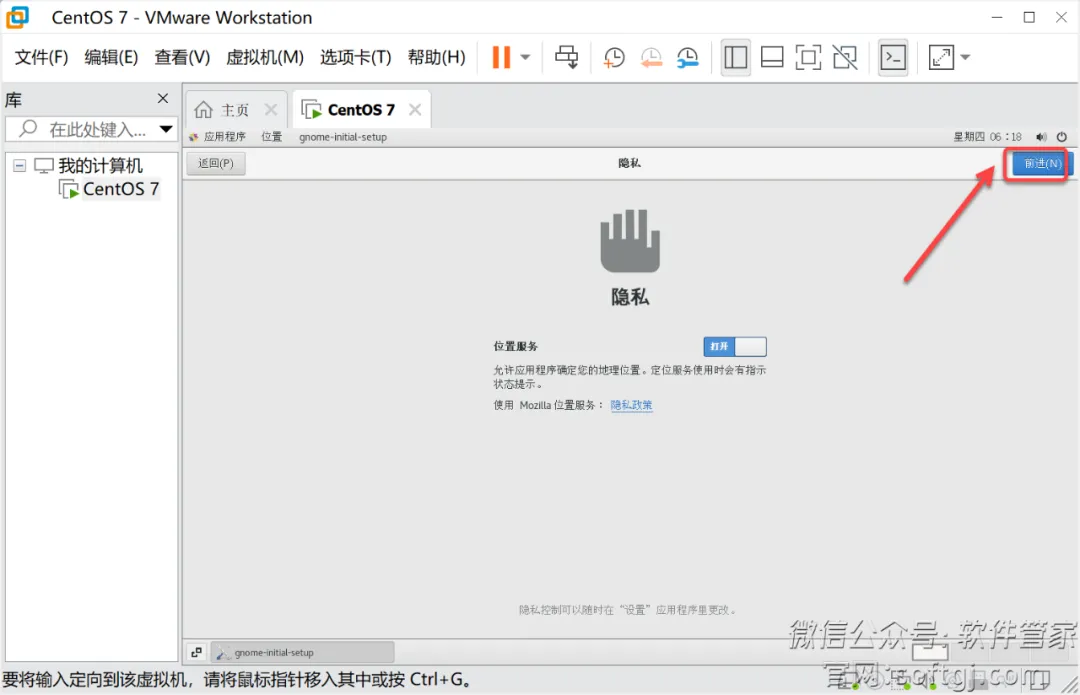Viewport: 1080px width, 695px height.
Task: Open the 虚拟机(M) menu
Action: point(264,57)
